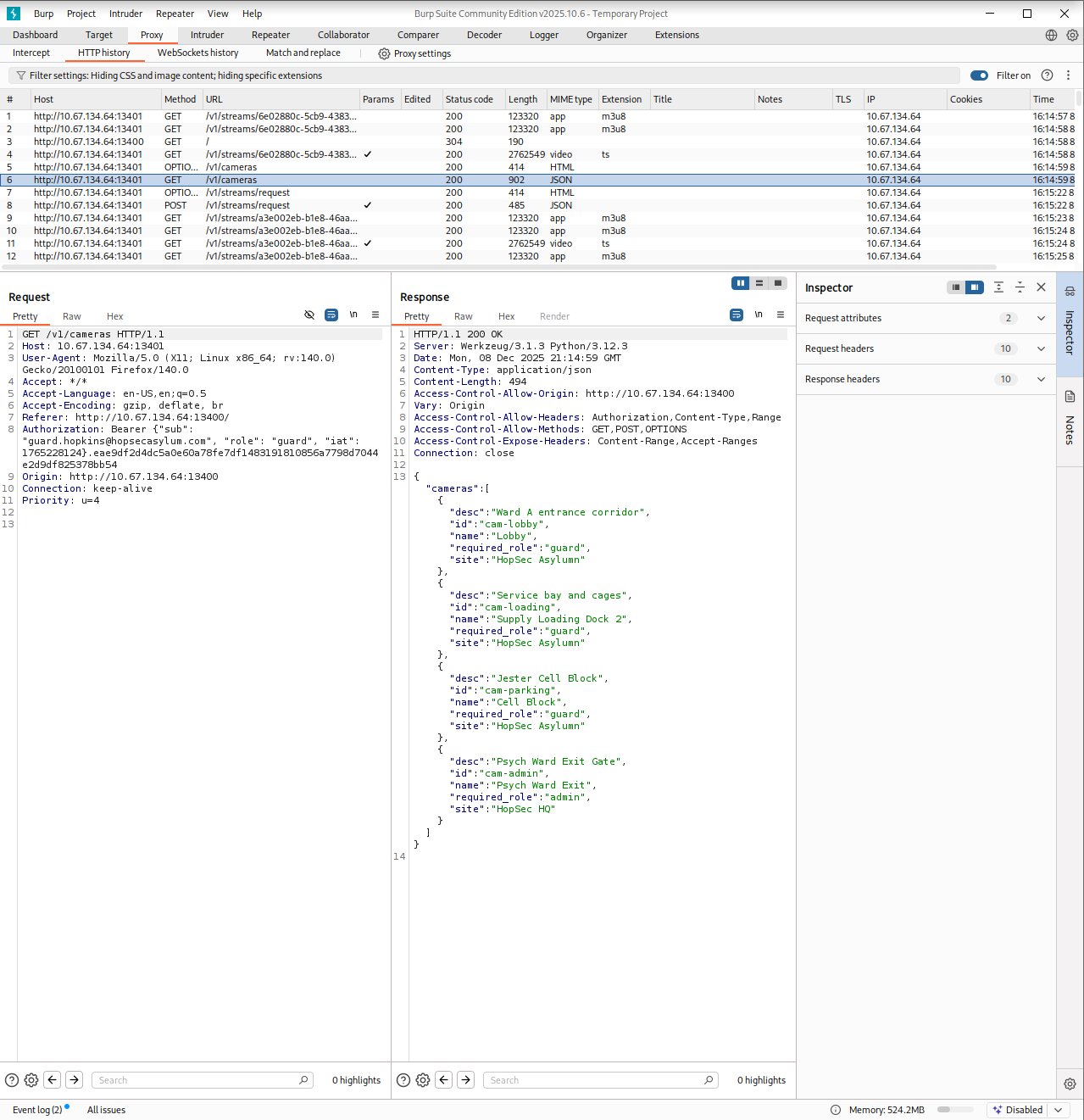The height and width of the screenshot is (1120, 1084).
Task: Click forward arrow in Response search bar
Action: pyautogui.click(x=466, y=1079)
